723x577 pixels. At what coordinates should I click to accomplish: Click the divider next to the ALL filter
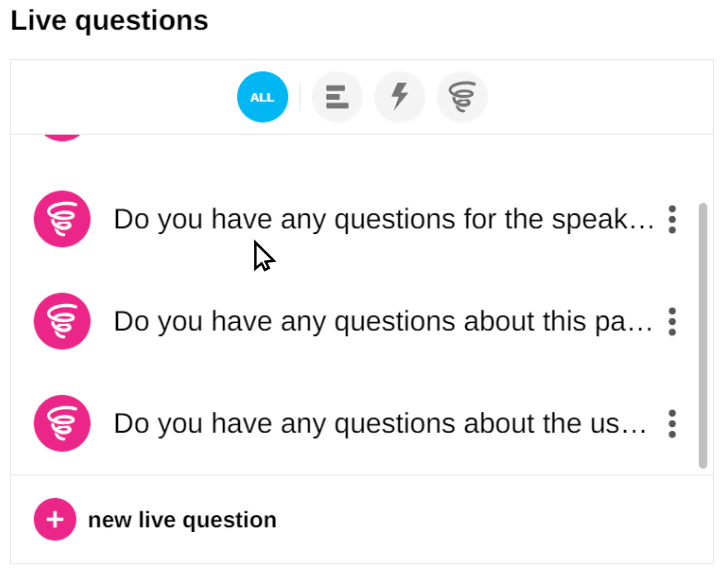tap(300, 97)
